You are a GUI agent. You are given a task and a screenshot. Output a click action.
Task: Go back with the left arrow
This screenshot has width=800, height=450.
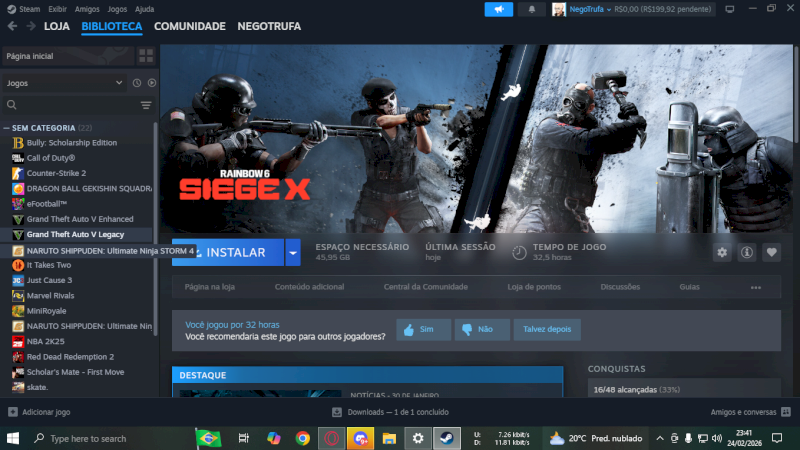(x=12, y=26)
